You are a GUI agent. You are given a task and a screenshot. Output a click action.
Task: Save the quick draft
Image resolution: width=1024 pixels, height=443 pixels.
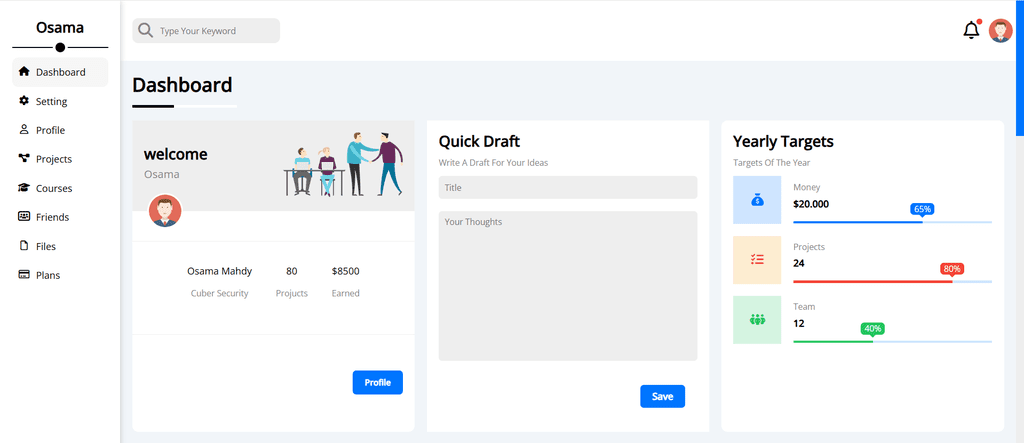[x=662, y=396]
